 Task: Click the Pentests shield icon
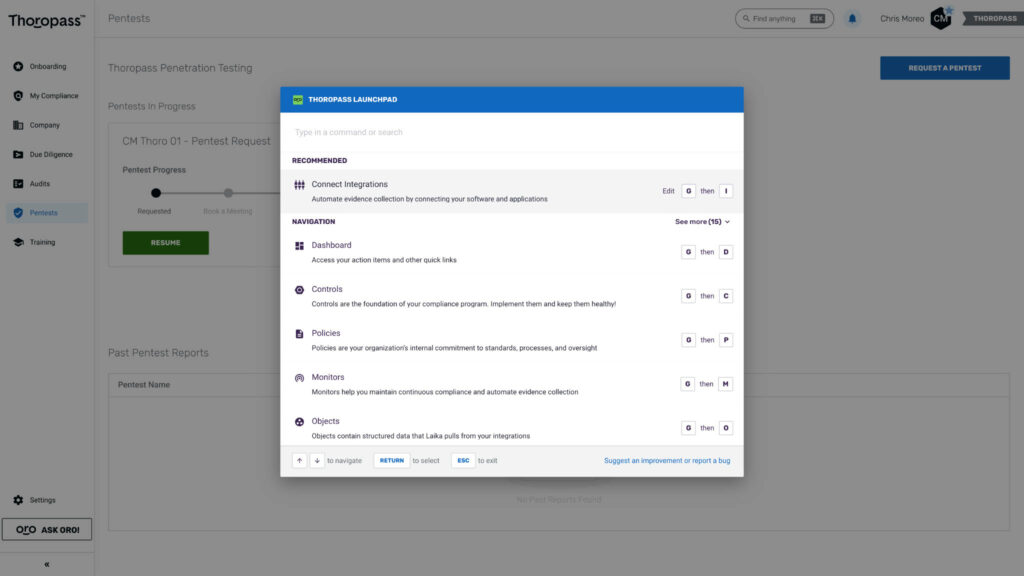[18, 212]
